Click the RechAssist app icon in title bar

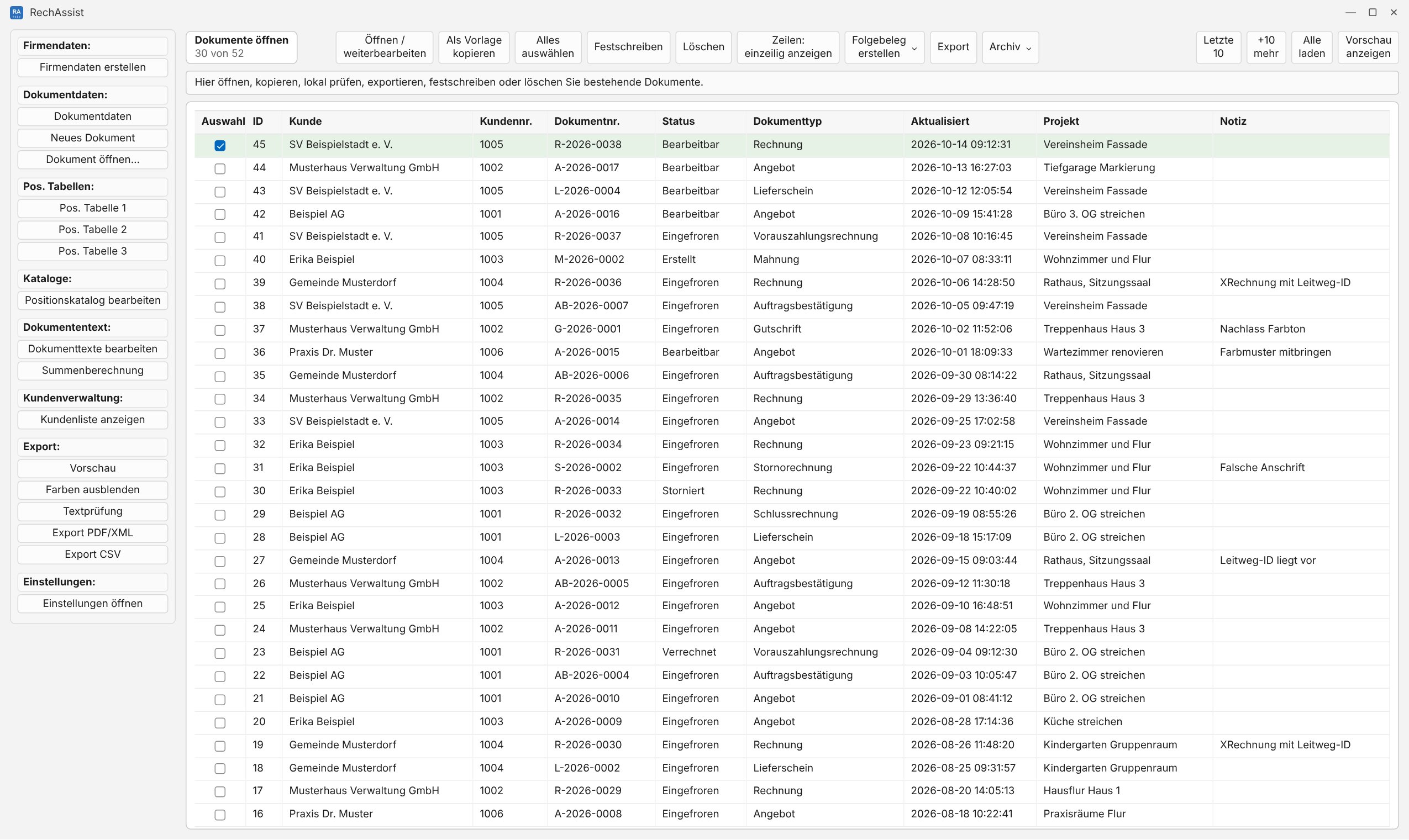click(x=17, y=13)
